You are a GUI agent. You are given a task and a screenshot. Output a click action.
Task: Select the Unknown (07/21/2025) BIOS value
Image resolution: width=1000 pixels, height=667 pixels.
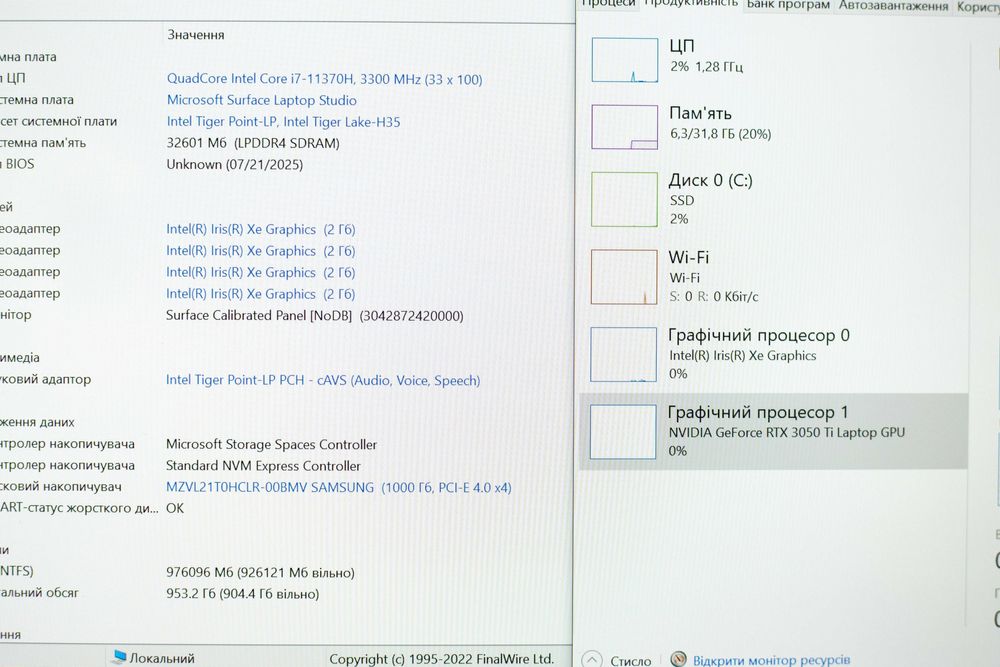235,165
